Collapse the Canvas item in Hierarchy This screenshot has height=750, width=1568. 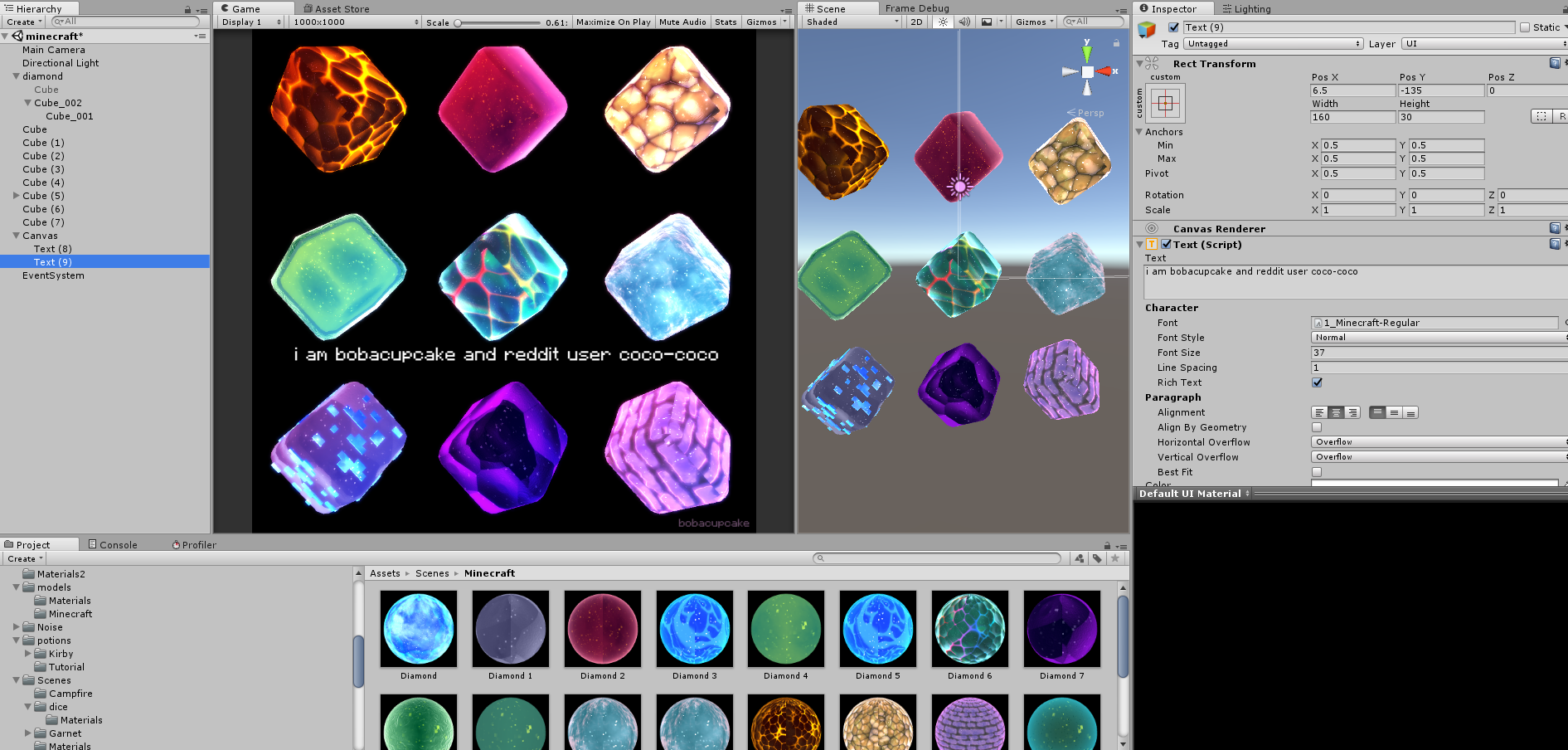click(x=17, y=236)
